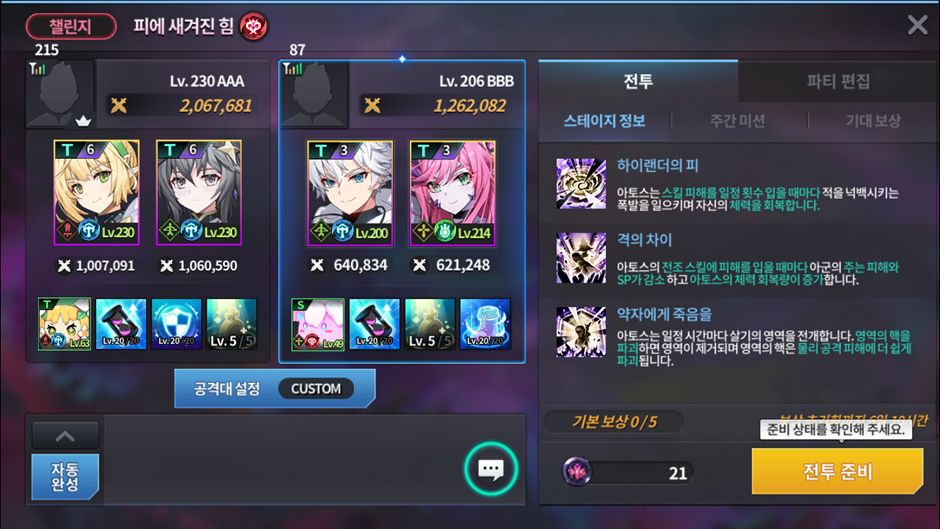The height and width of the screenshot is (529, 940).
Task: Select the Lv.230 blonde character portrait
Action: tap(97, 193)
